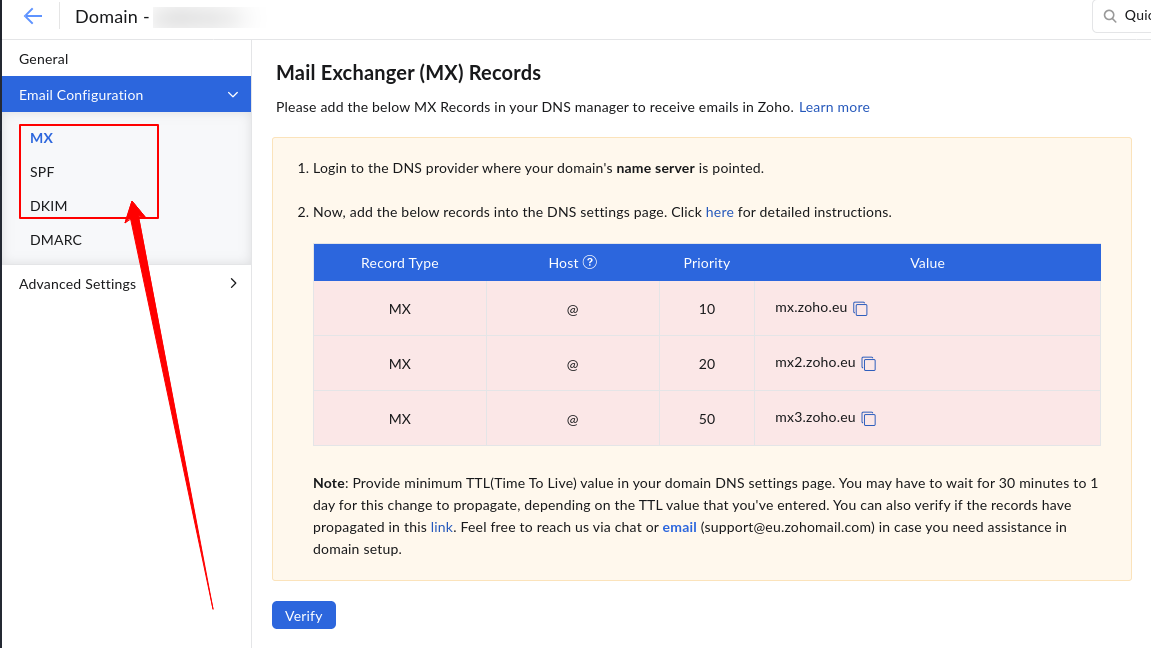Screen dimensions: 1151x648
Task: Open the General settings section
Action: pyautogui.click(x=43, y=59)
